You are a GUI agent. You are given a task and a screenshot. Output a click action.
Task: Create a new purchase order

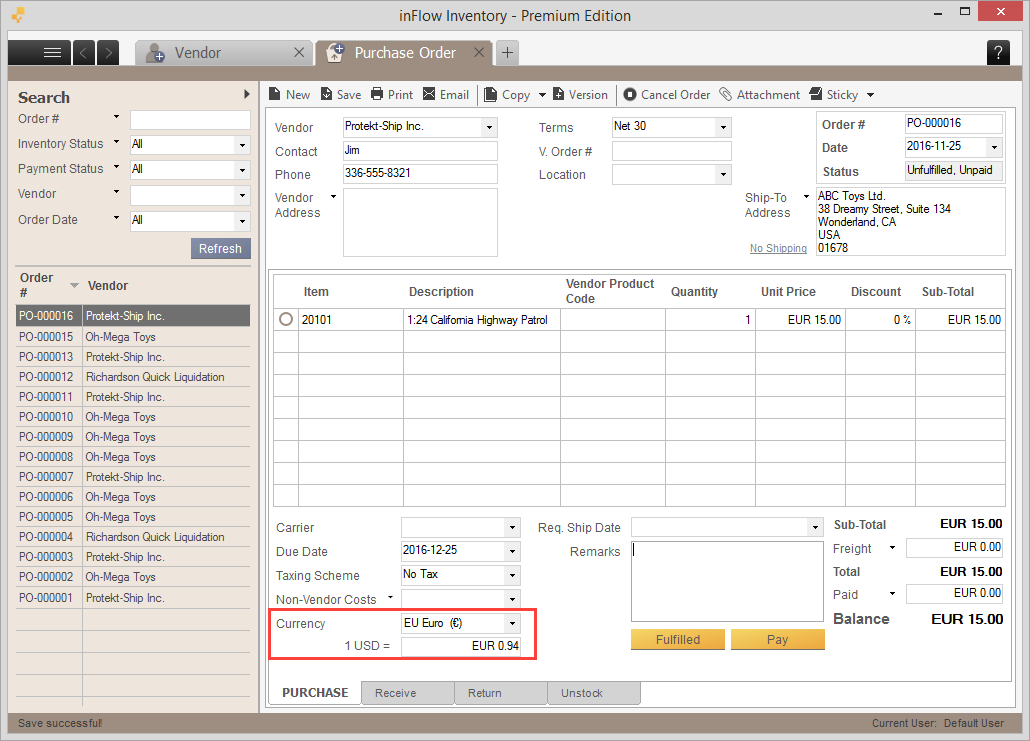(x=289, y=95)
